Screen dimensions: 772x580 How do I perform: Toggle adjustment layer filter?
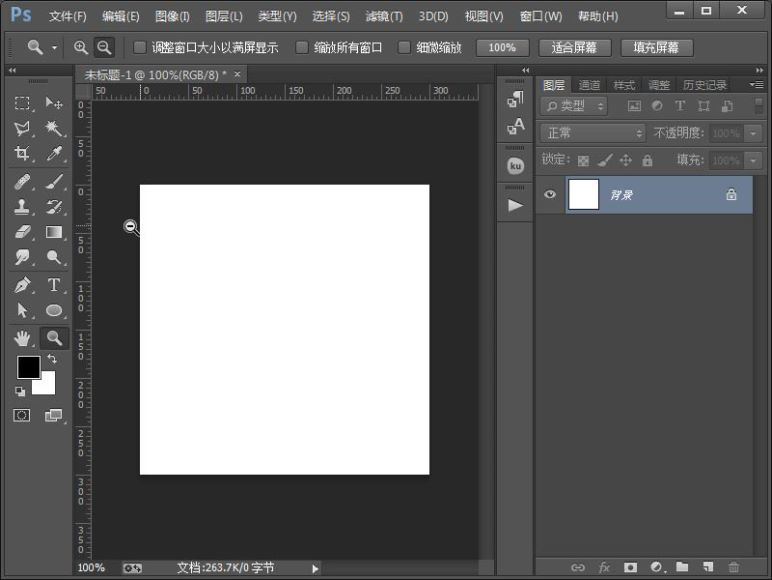(657, 106)
